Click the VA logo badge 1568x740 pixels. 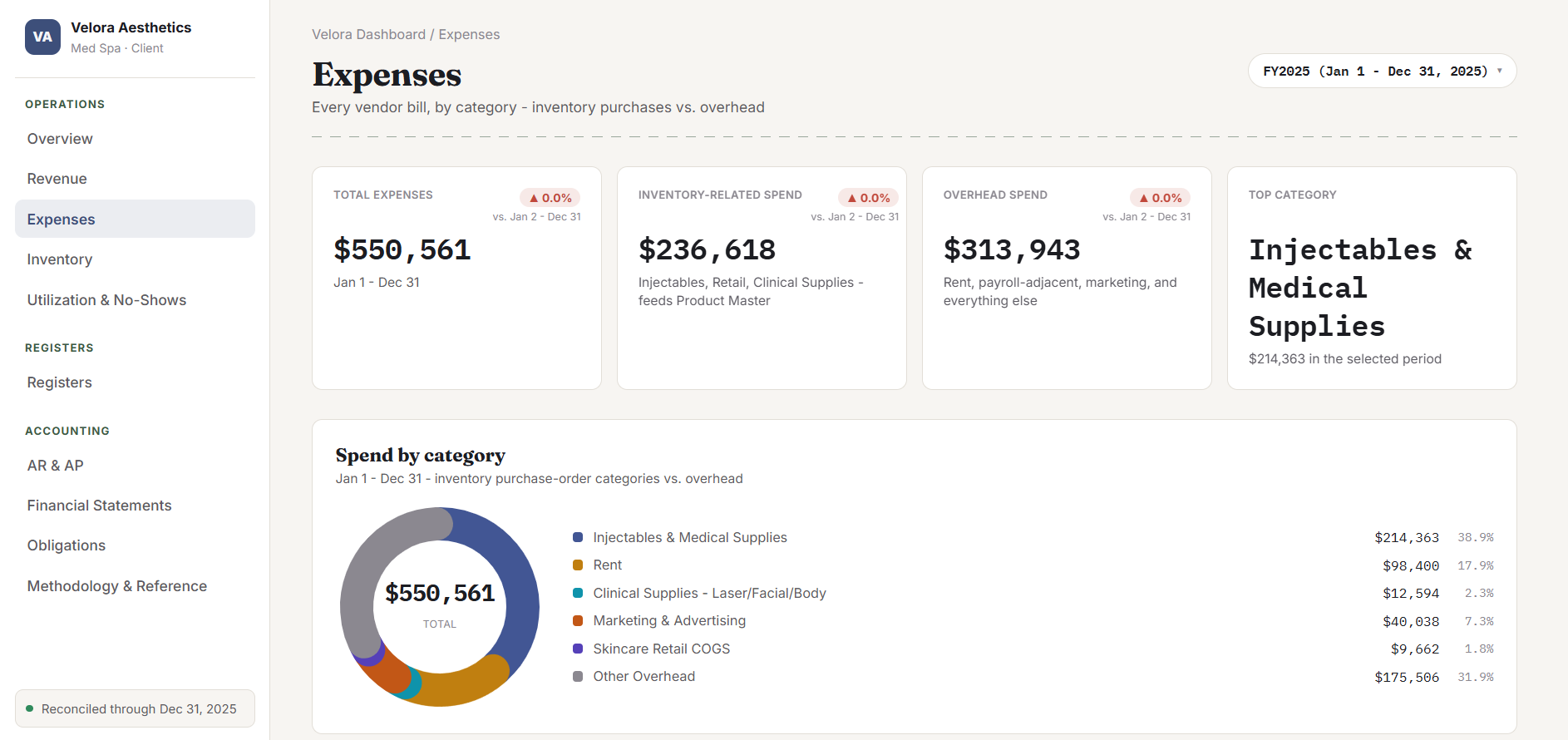[x=42, y=37]
